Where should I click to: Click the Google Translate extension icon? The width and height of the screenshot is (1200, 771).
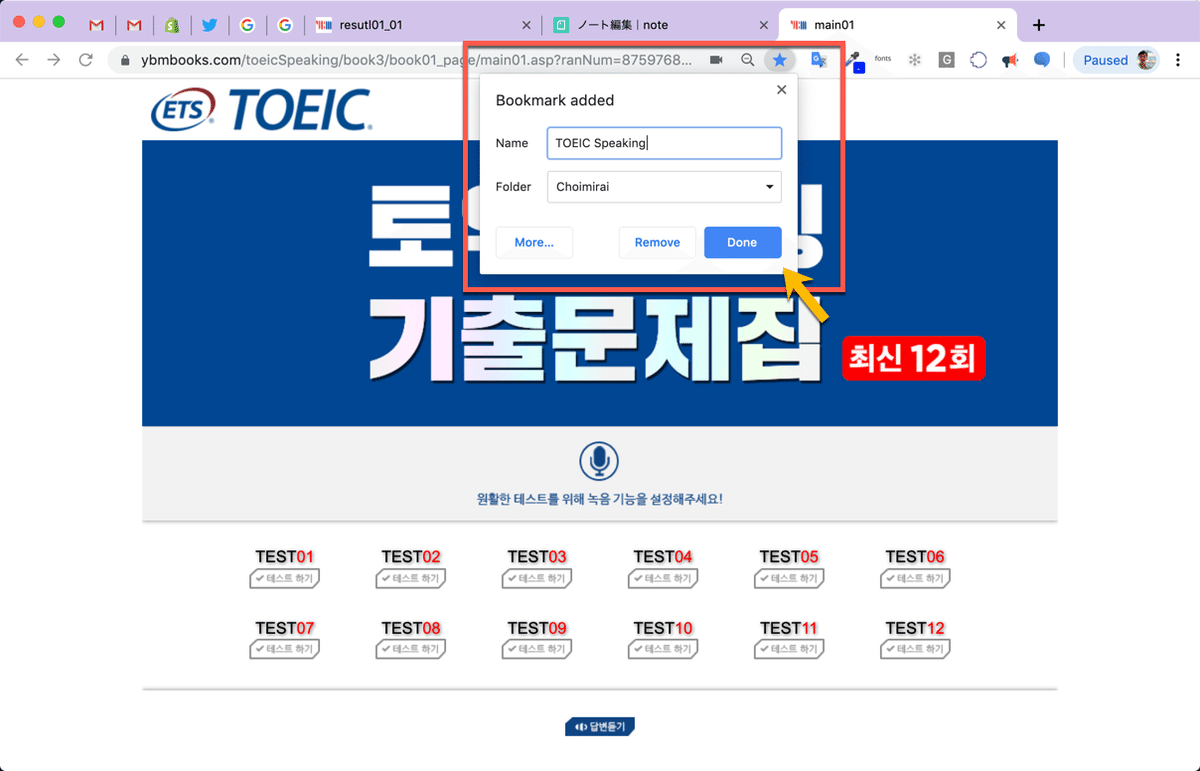pyautogui.click(x=819, y=60)
